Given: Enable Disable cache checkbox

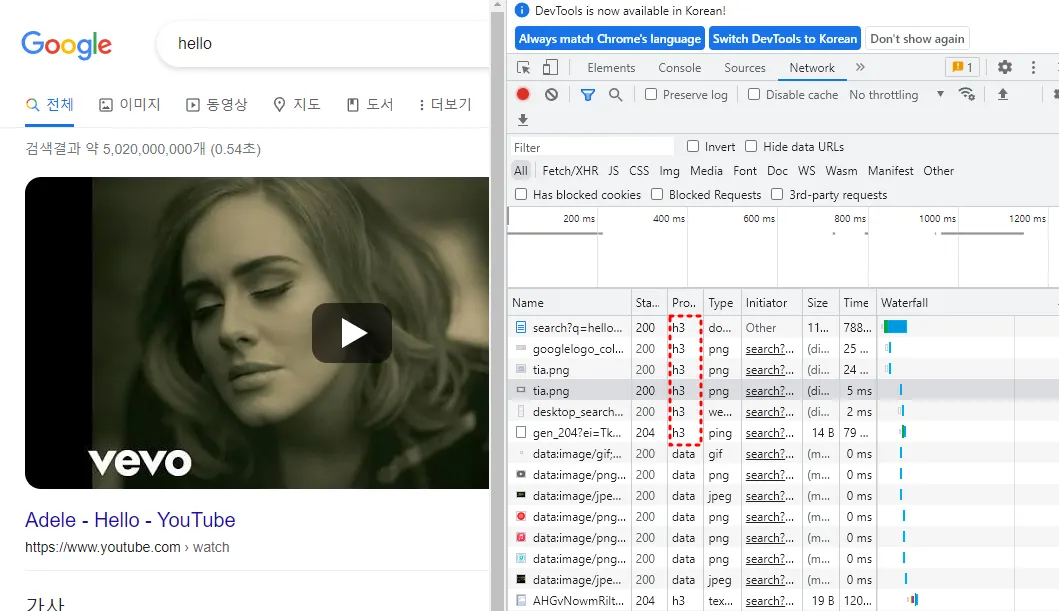Looking at the screenshot, I should [754, 95].
